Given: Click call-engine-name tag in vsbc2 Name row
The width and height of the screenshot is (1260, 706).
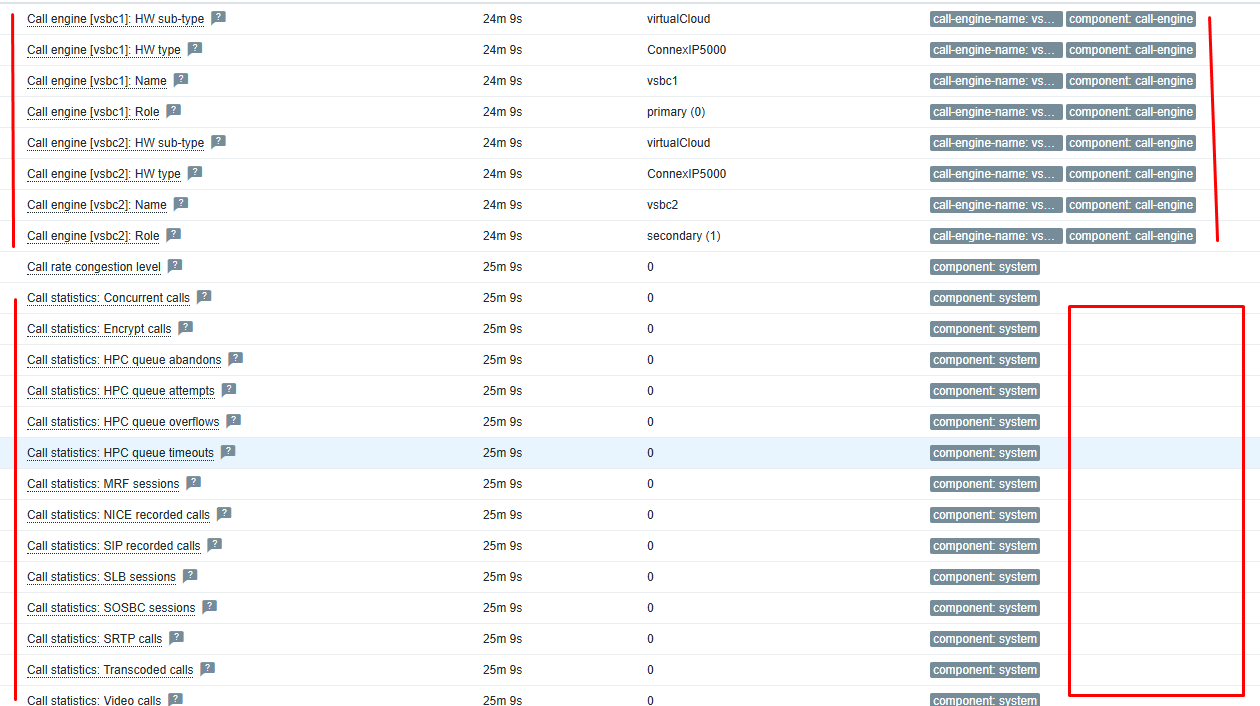Looking at the screenshot, I should coord(995,205).
